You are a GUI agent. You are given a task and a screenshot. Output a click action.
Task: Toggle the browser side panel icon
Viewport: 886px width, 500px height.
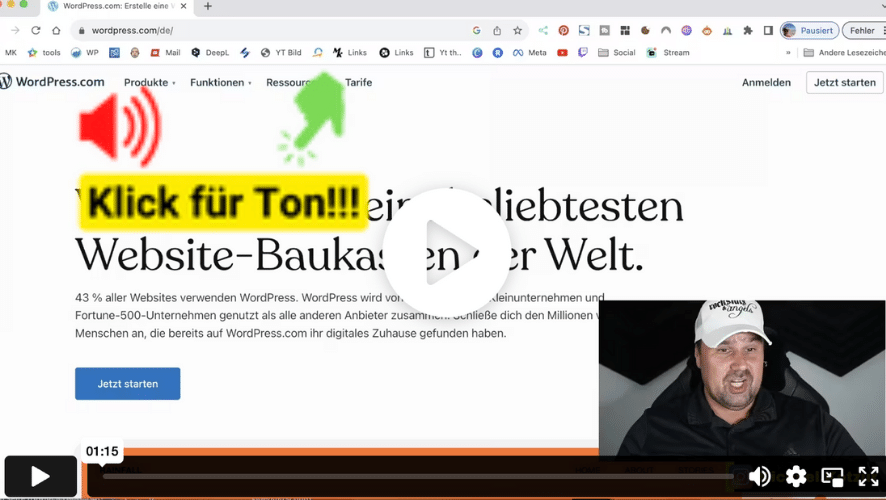click(x=768, y=31)
